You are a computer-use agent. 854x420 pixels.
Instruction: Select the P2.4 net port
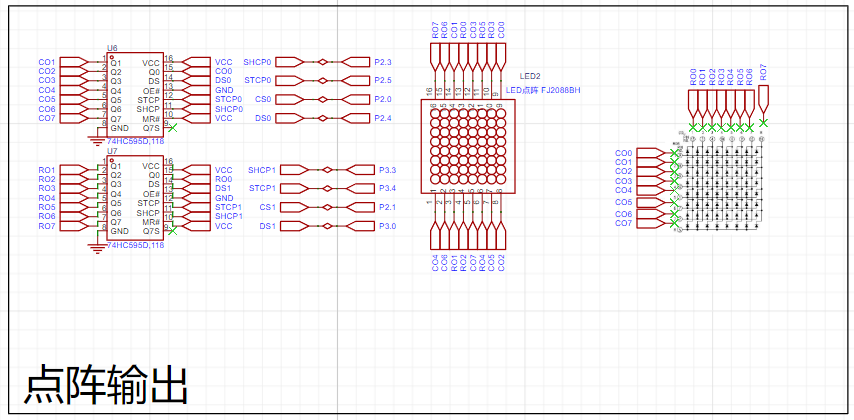tap(356, 118)
